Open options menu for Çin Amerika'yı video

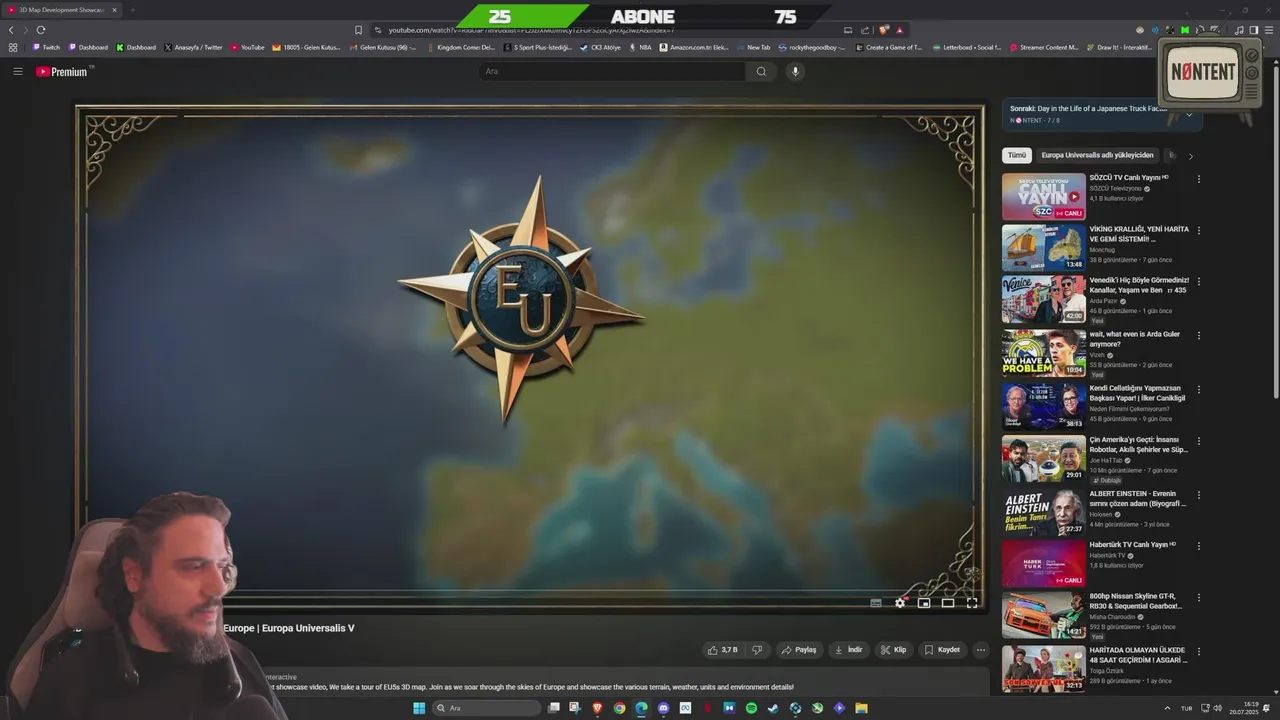[1199, 441]
